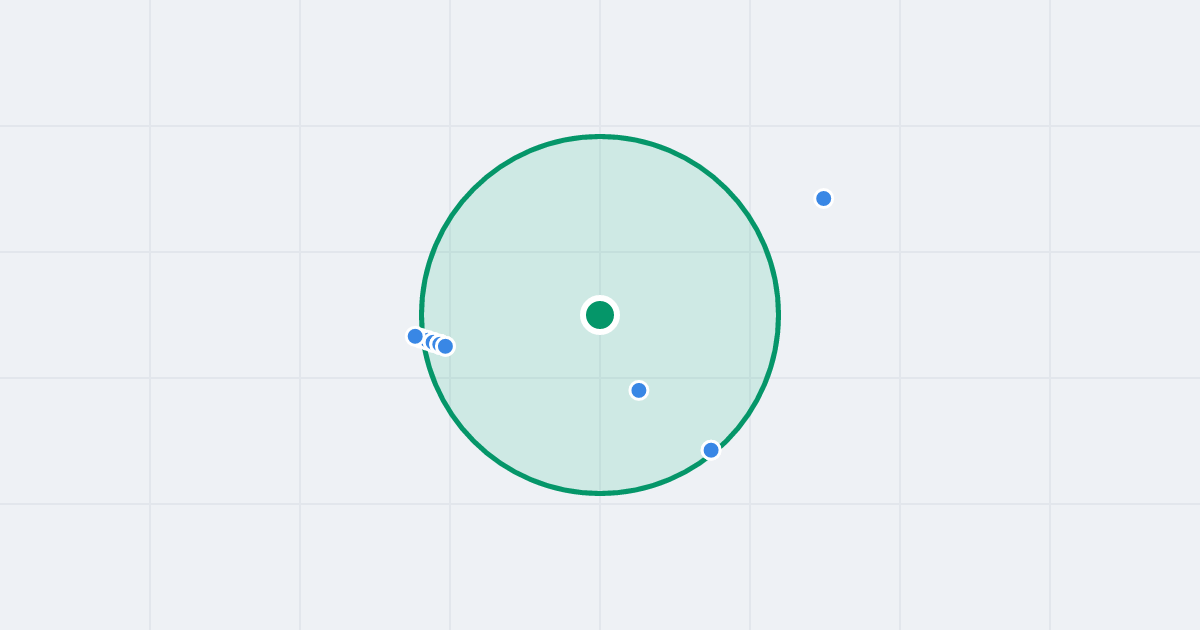Click the green circle outline at its topmost point
Screen dimensions: 1200x630
pyautogui.click(x=600, y=136)
